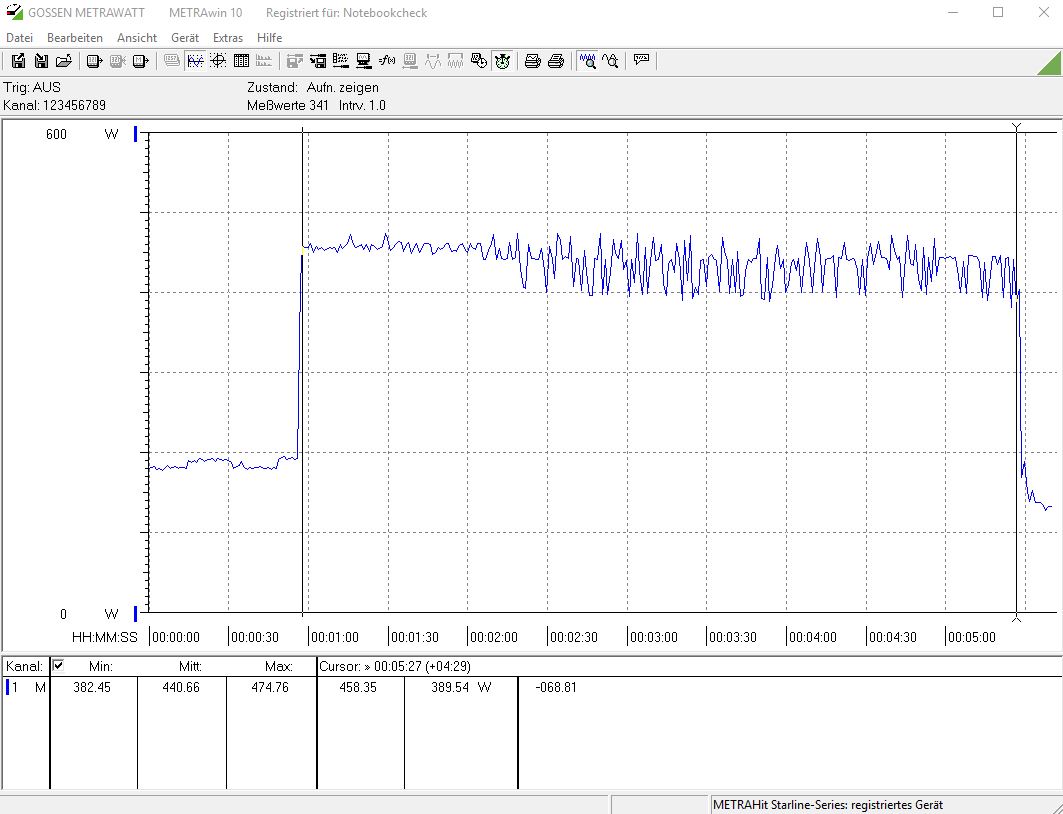Activate waveform zoom magnifier icon
The image size is (1063, 814).
click(587, 61)
